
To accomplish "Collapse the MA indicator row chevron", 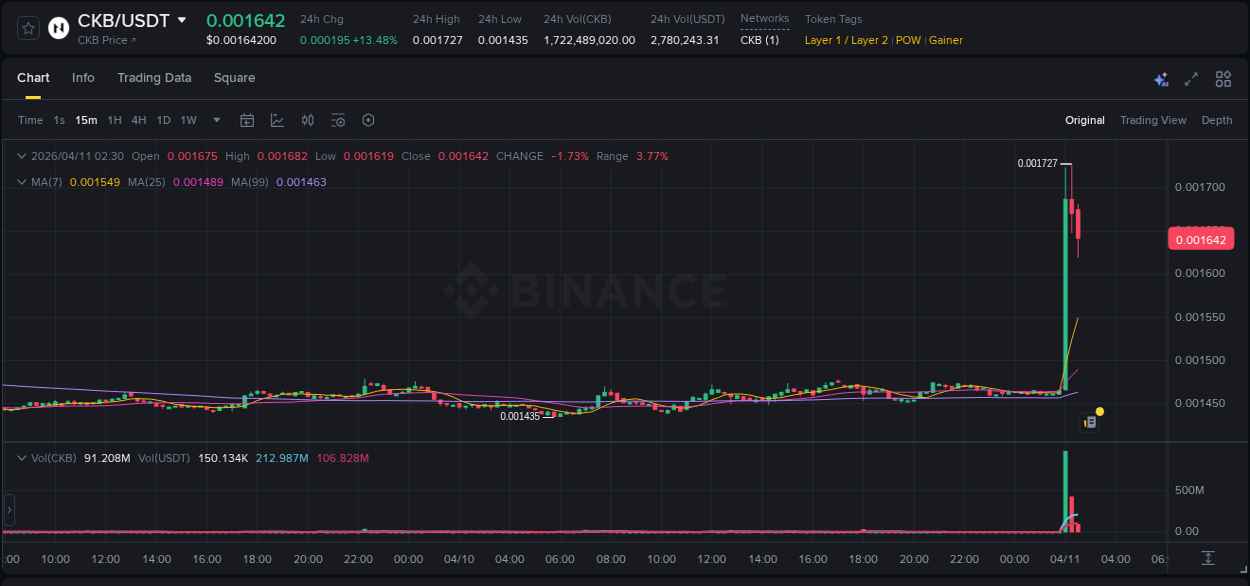I will (22, 182).
